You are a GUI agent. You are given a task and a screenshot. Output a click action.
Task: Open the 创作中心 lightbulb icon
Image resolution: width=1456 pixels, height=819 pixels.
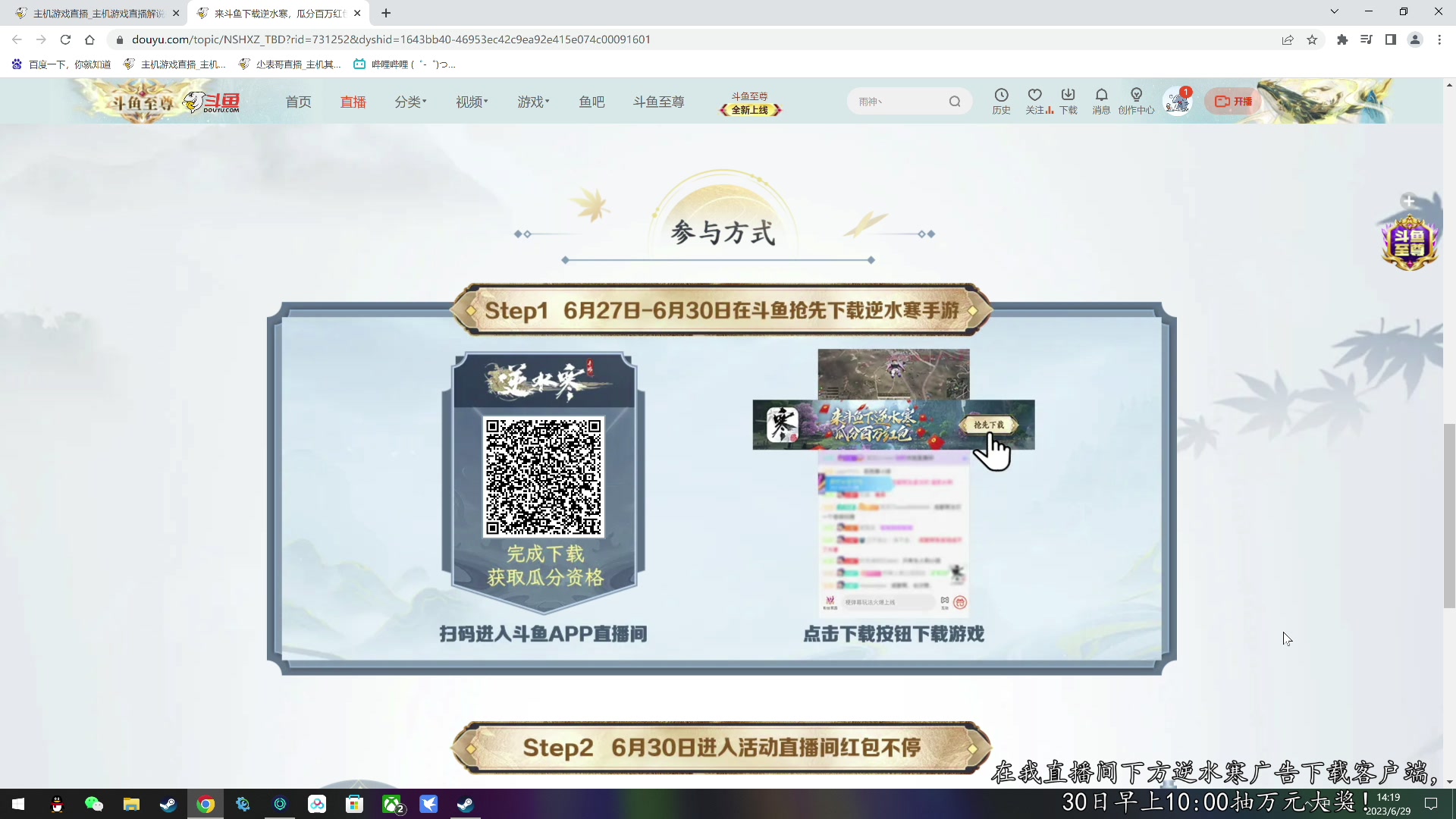tap(1136, 101)
